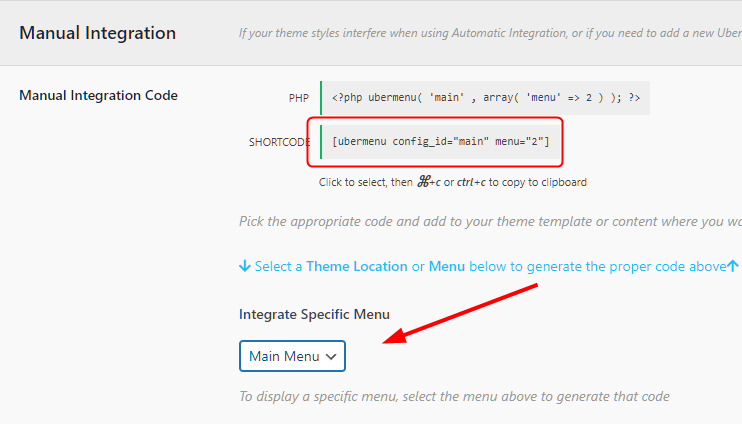Image resolution: width=742 pixels, height=424 pixels.
Task: Click the red annotation arrow
Action: [x=462, y=314]
